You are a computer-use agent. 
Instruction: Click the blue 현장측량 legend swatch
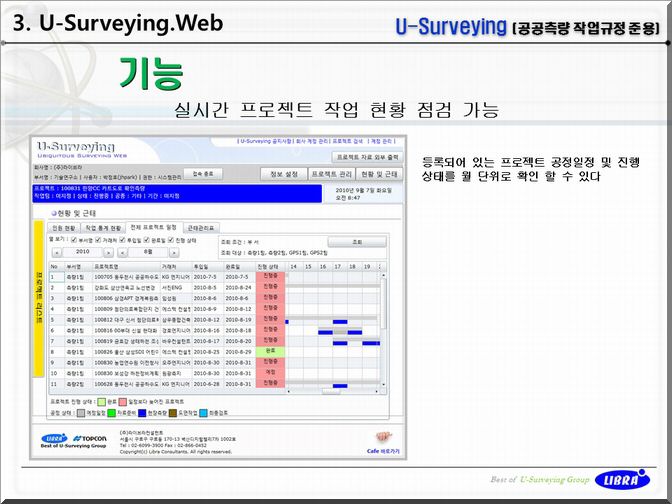[x=142, y=413]
